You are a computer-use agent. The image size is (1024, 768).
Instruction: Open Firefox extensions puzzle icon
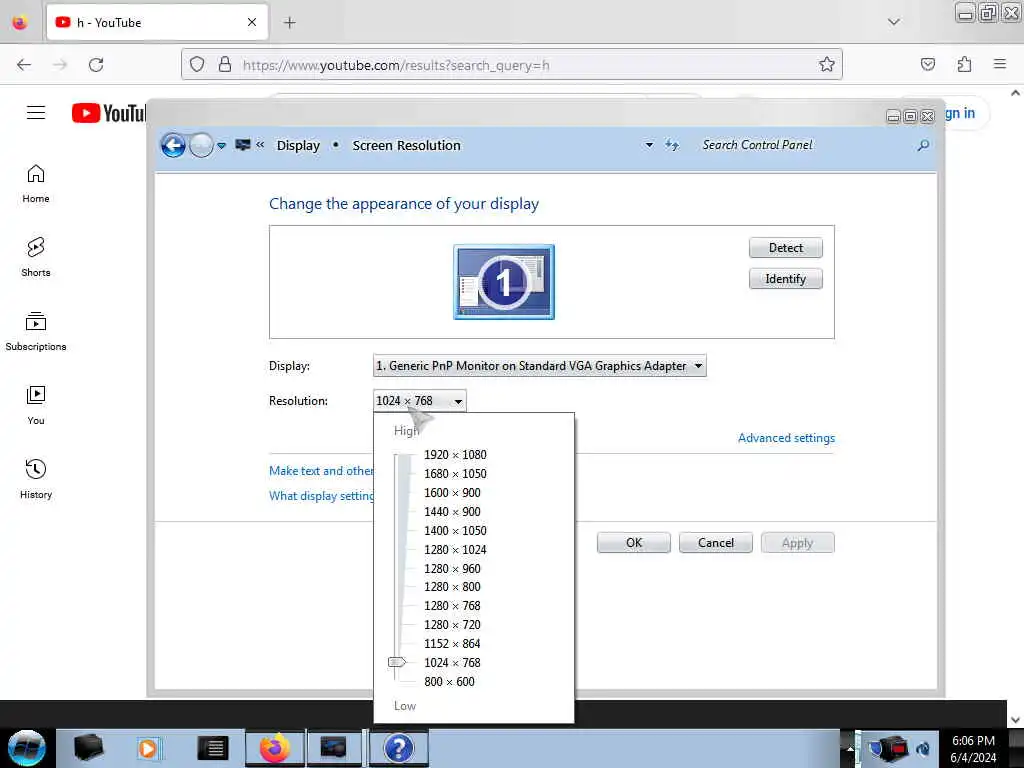pyautogui.click(x=964, y=64)
